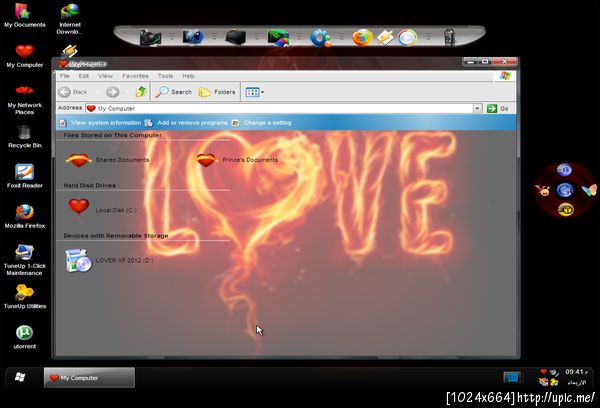The height and width of the screenshot is (408, 600).
Task: Click the black box dock icon
Action: point(235,38)
